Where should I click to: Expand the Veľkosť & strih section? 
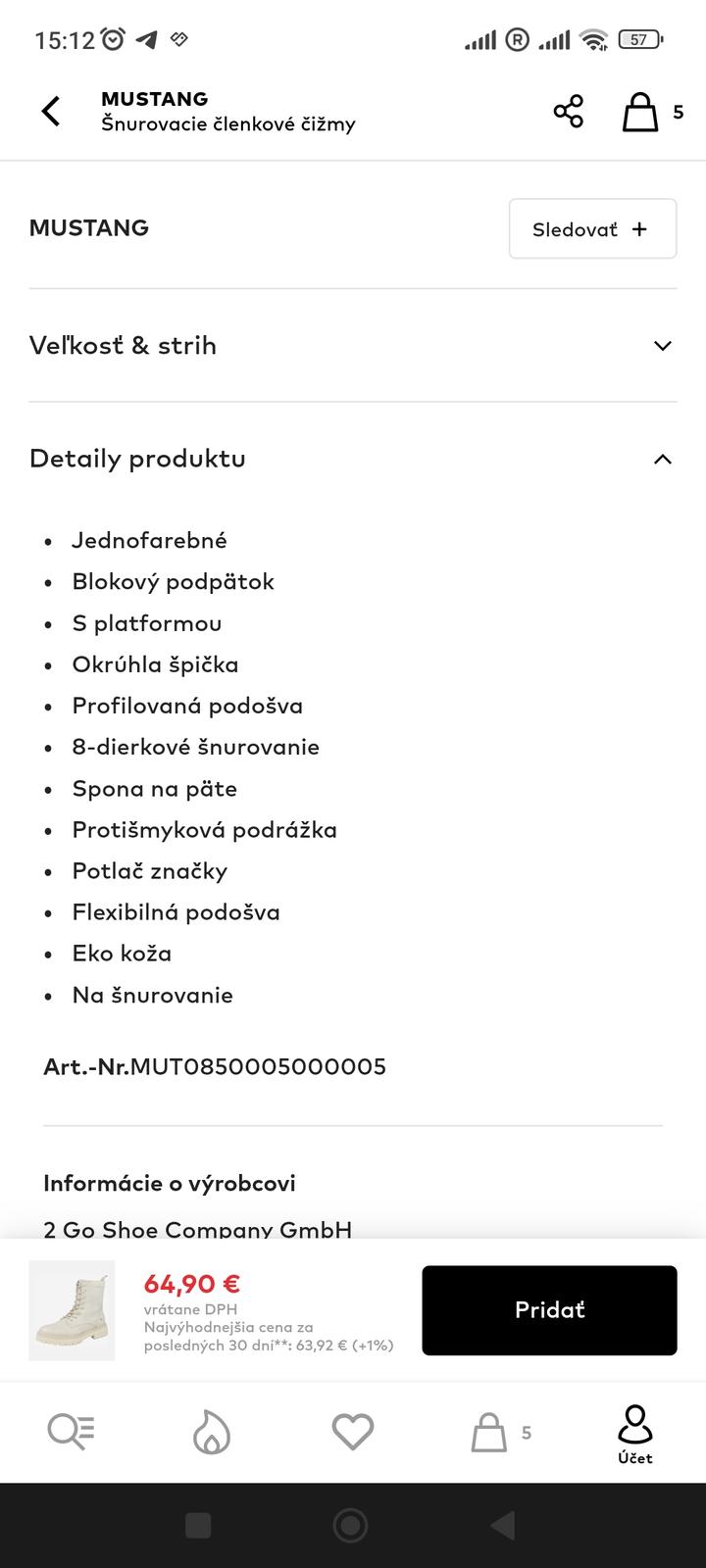(x=353, y=345)
